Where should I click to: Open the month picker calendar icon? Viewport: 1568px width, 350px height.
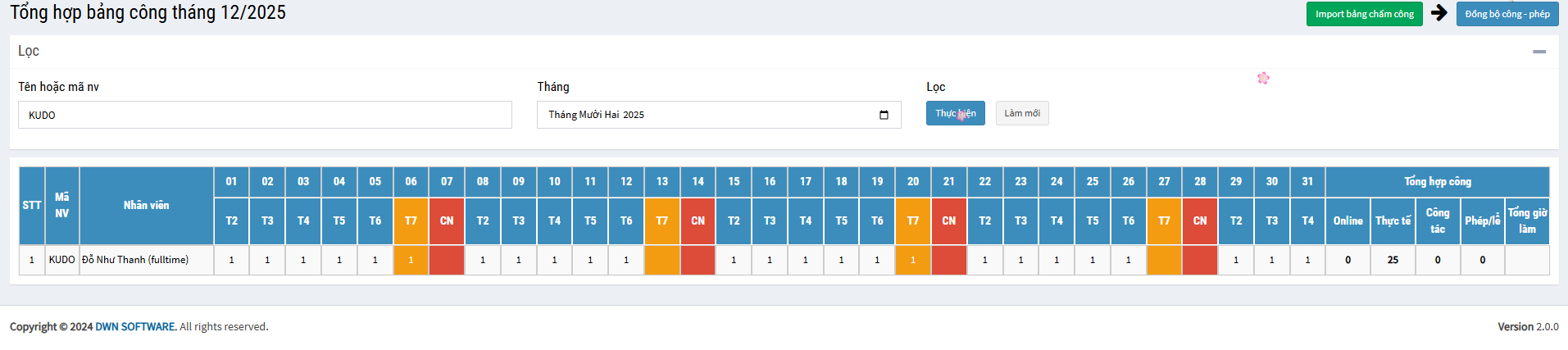(884, 115)
